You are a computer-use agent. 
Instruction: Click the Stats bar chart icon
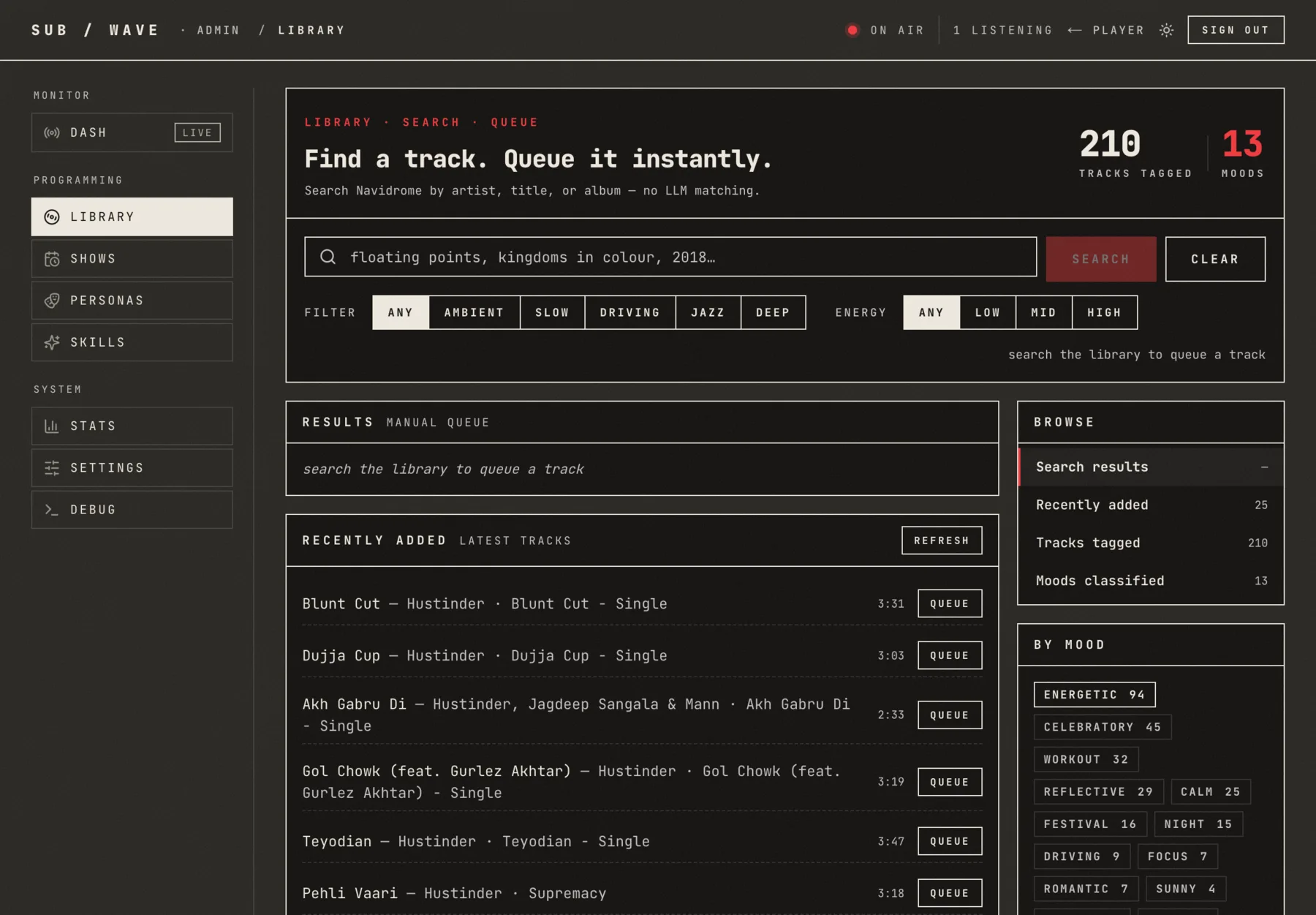52,426
